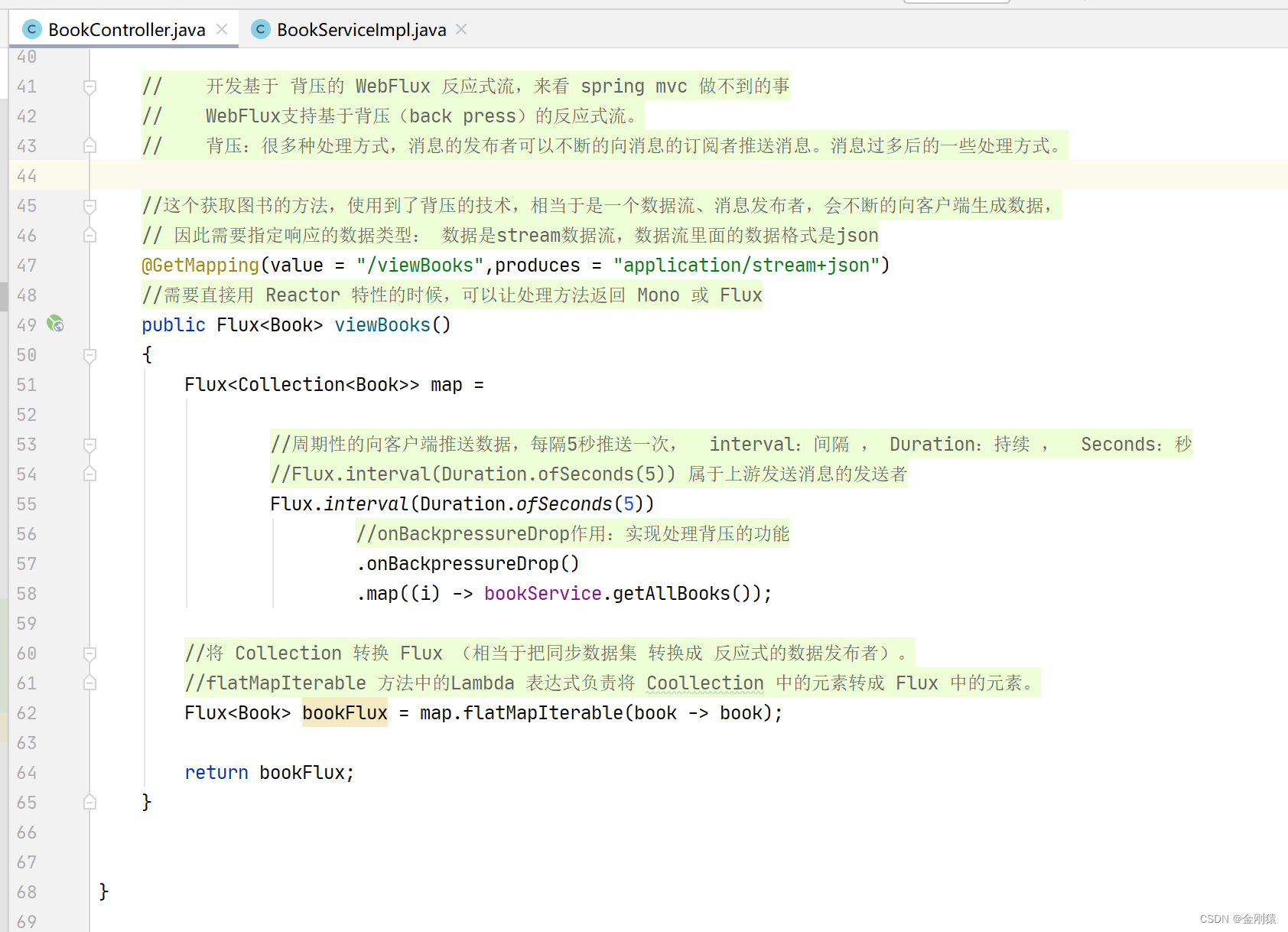Click line number 49 in the gutter

(x=27, y=325)
